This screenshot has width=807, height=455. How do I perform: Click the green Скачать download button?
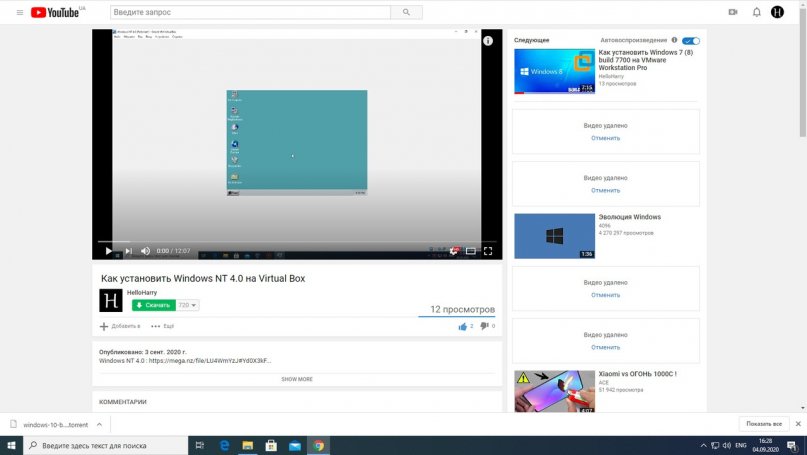tap(154, 305)
